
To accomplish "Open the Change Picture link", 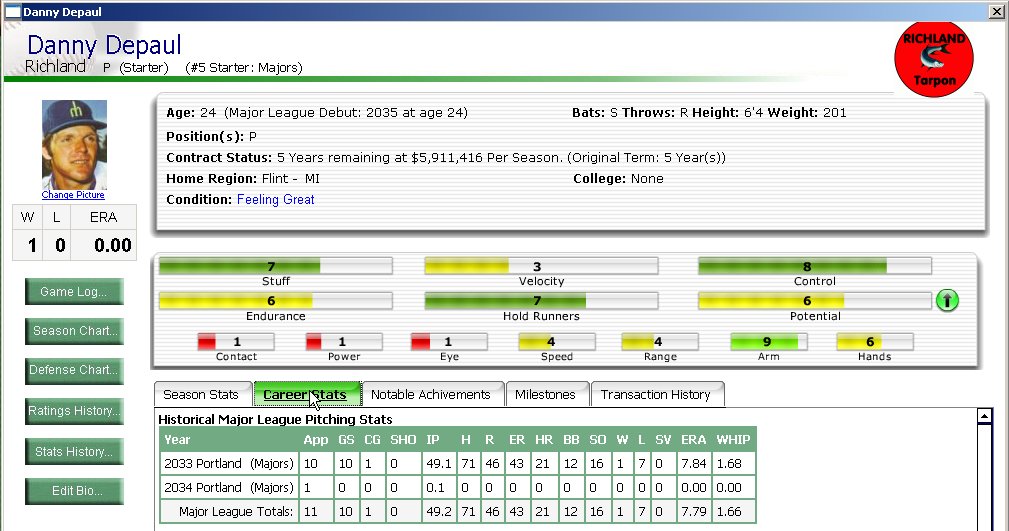I will point(73,194).
